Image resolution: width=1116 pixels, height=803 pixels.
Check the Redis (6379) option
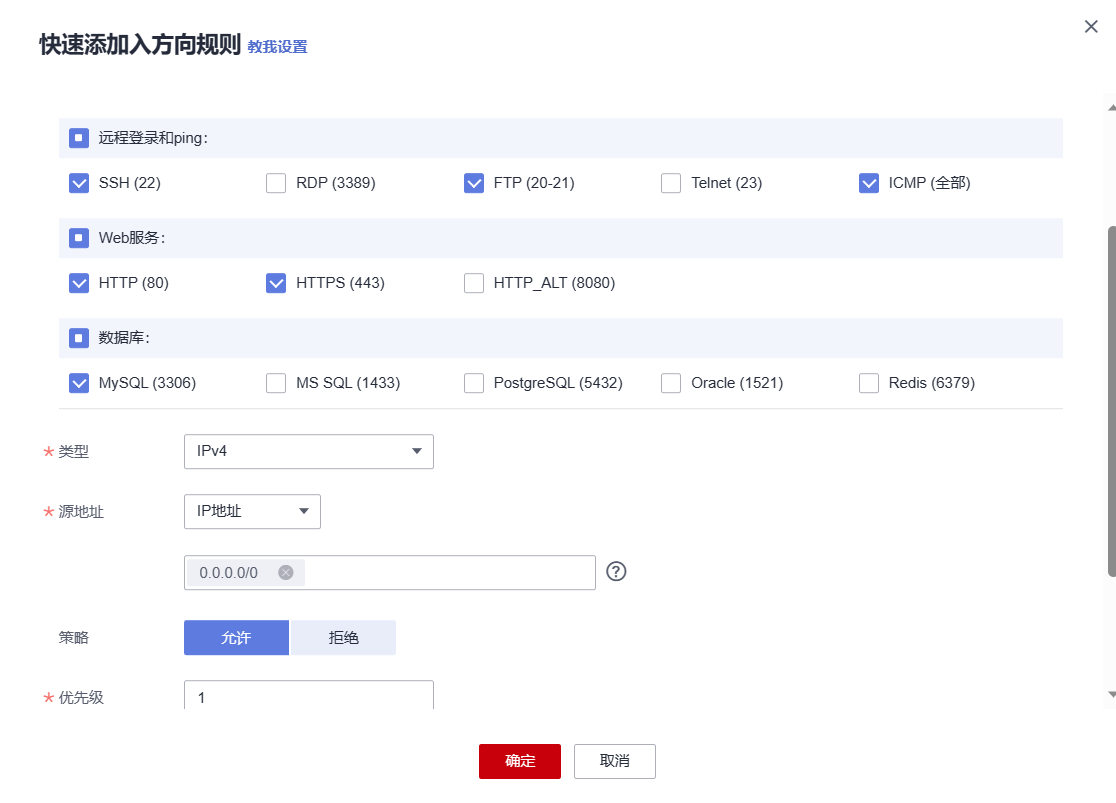click(x=869, y=383)
